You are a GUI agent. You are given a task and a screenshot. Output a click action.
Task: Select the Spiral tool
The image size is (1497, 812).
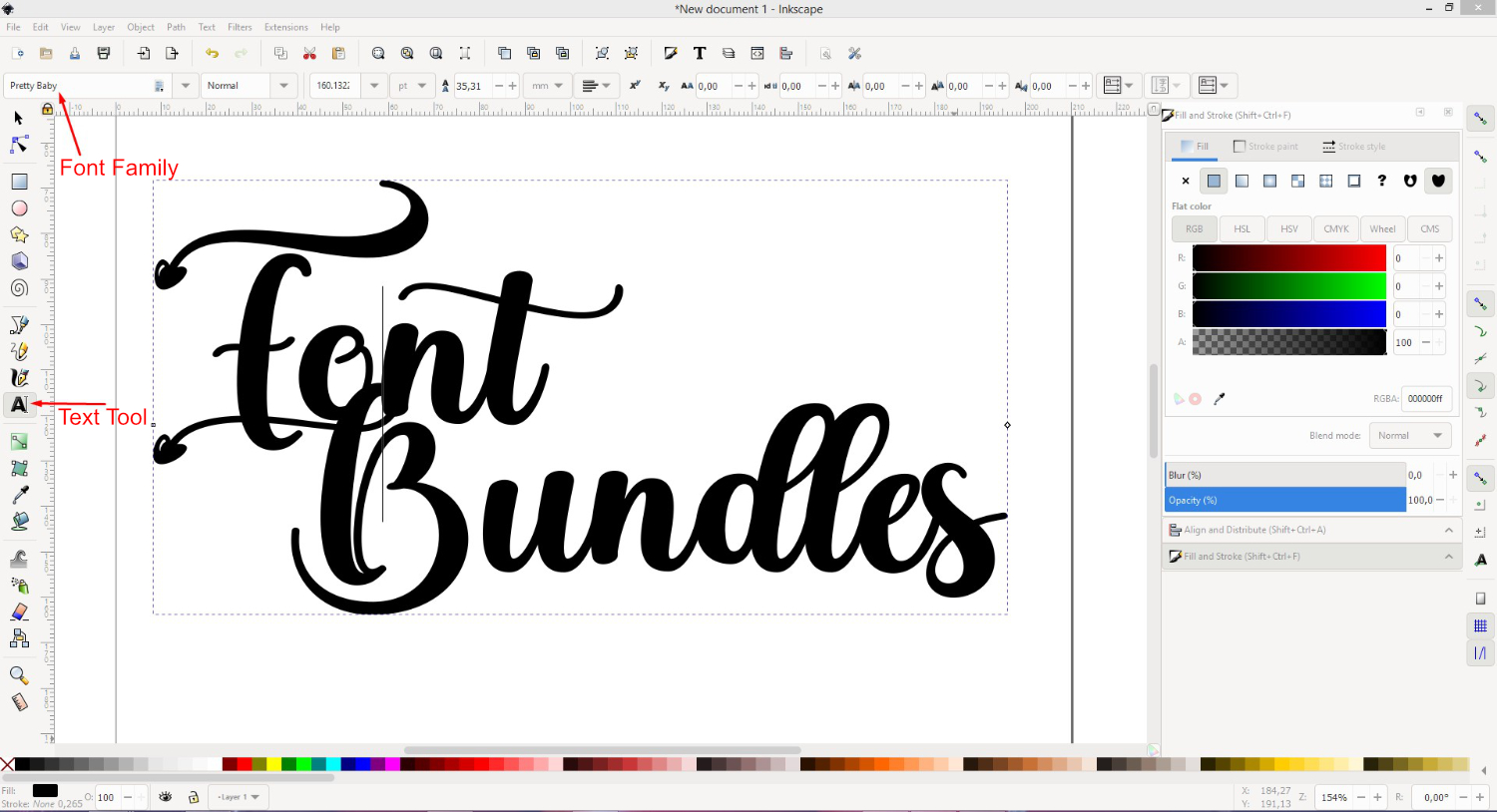point(19,288)
